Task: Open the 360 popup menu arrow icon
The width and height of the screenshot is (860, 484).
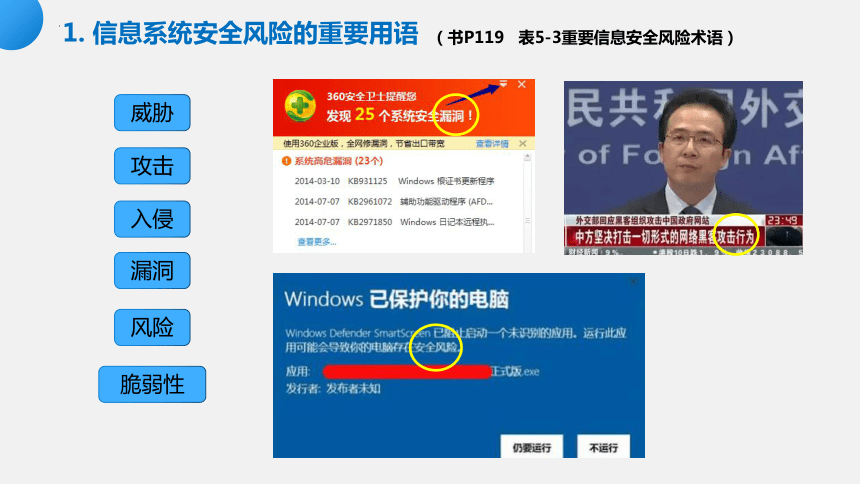Action: 503,84
